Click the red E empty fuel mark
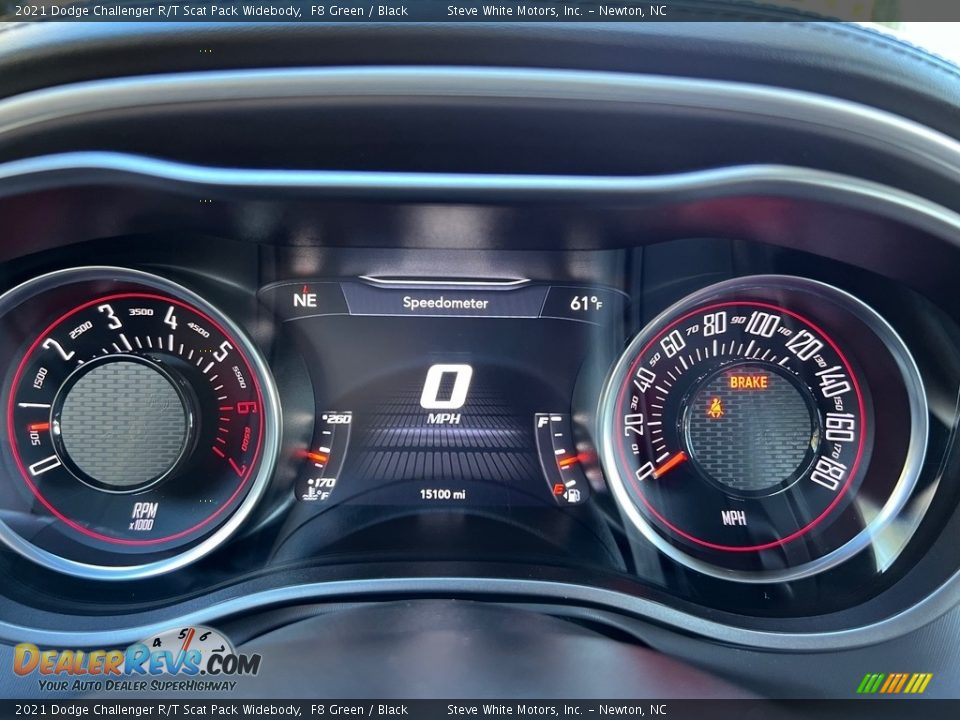This screenshot has width=960, height=720. (x=558, y=489)
